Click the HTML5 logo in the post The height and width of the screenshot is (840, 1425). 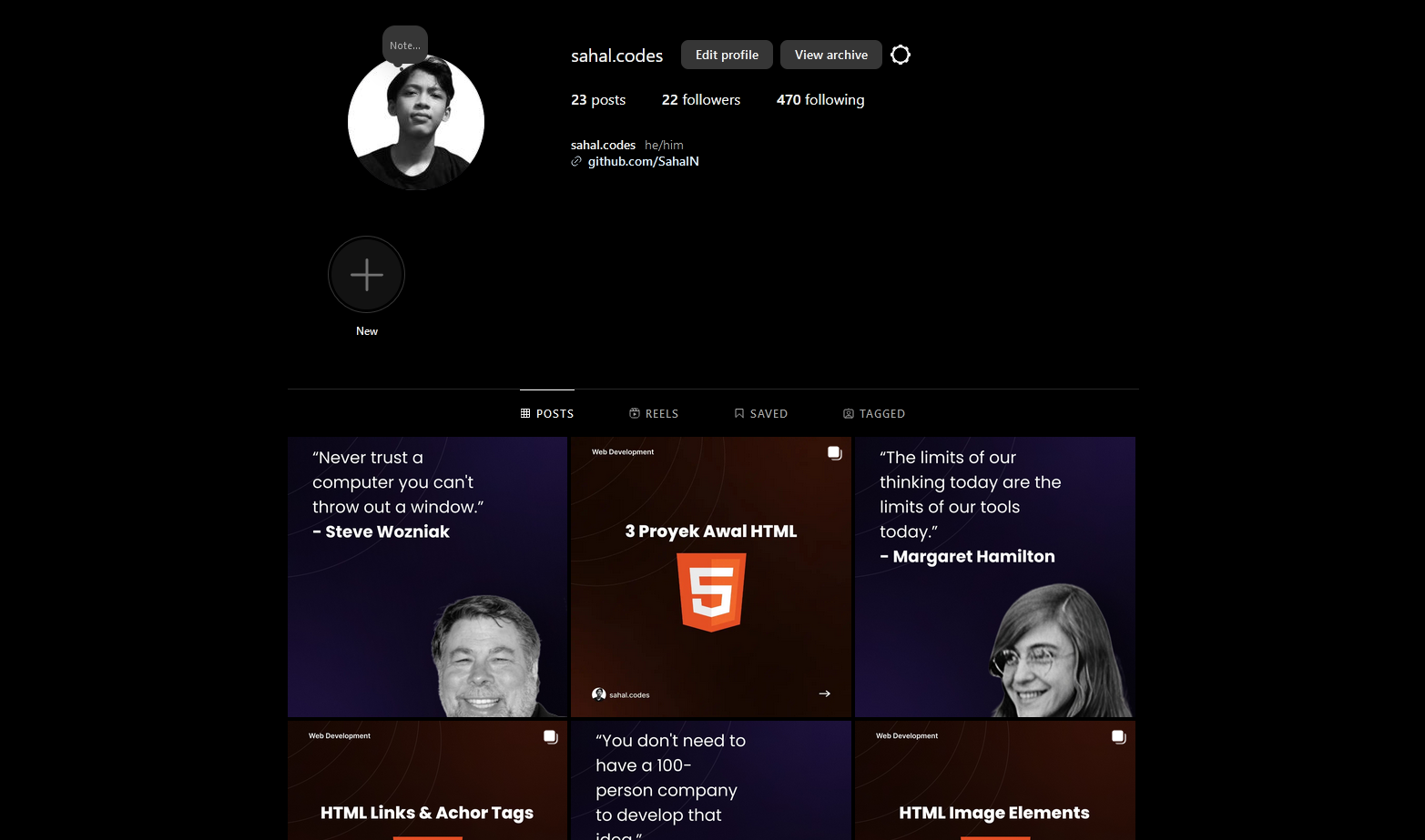tap(711, 592)
